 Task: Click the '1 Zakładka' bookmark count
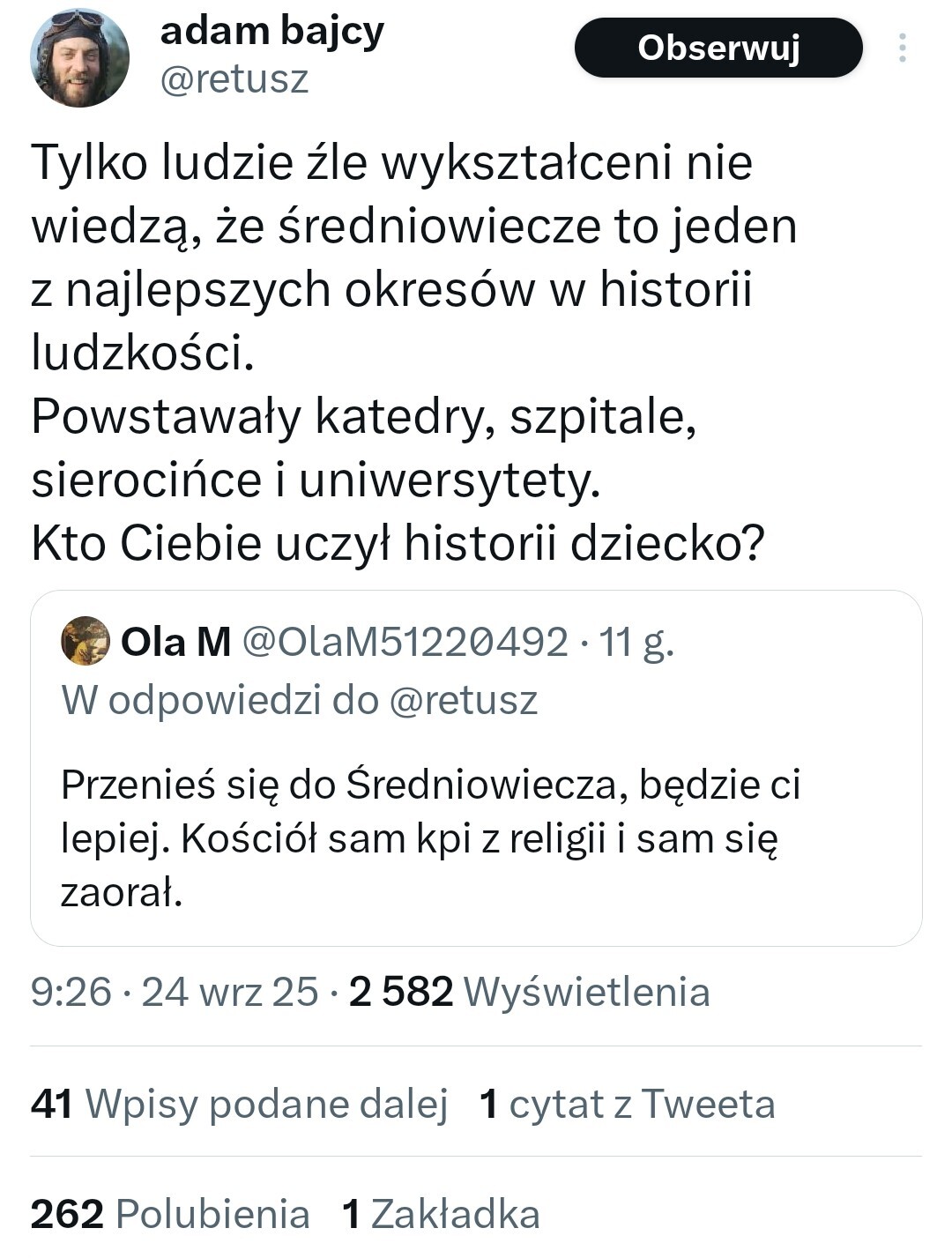pos(440,1214)
